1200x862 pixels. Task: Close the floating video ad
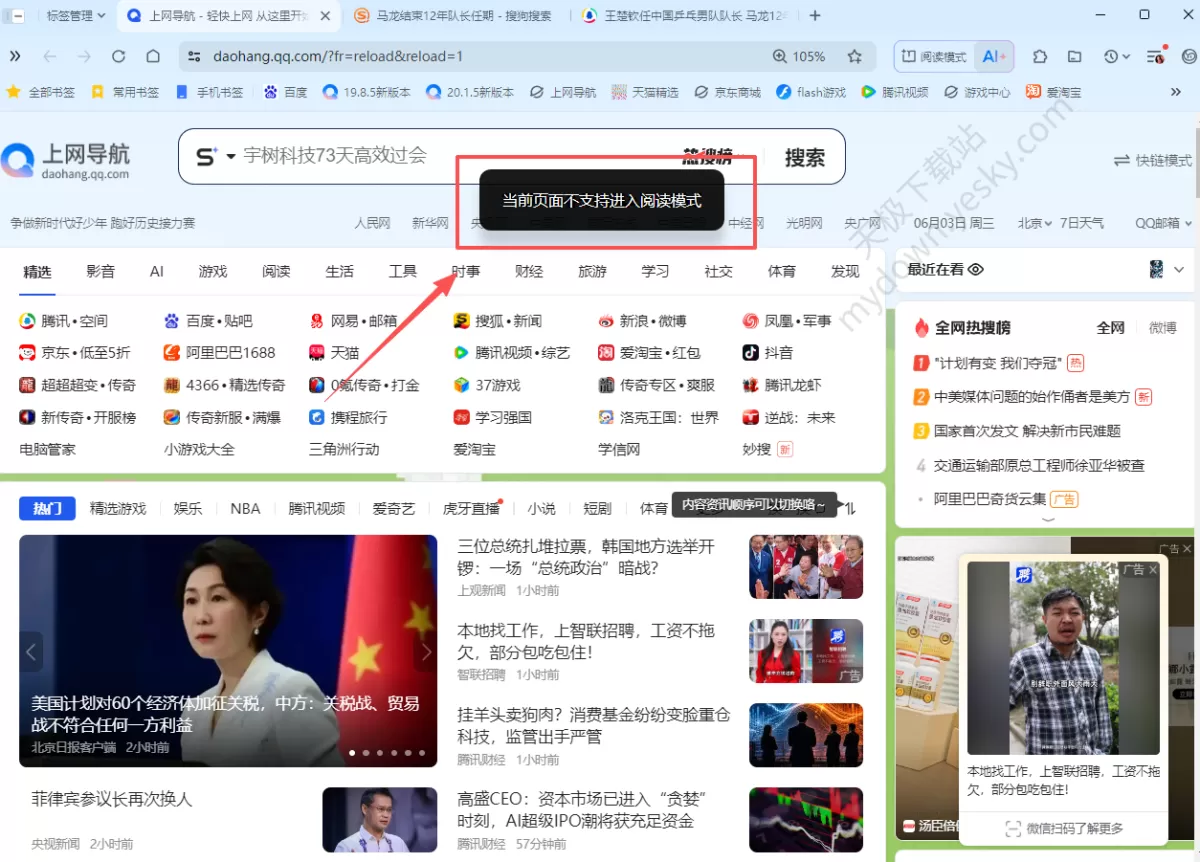[1153, 569]
